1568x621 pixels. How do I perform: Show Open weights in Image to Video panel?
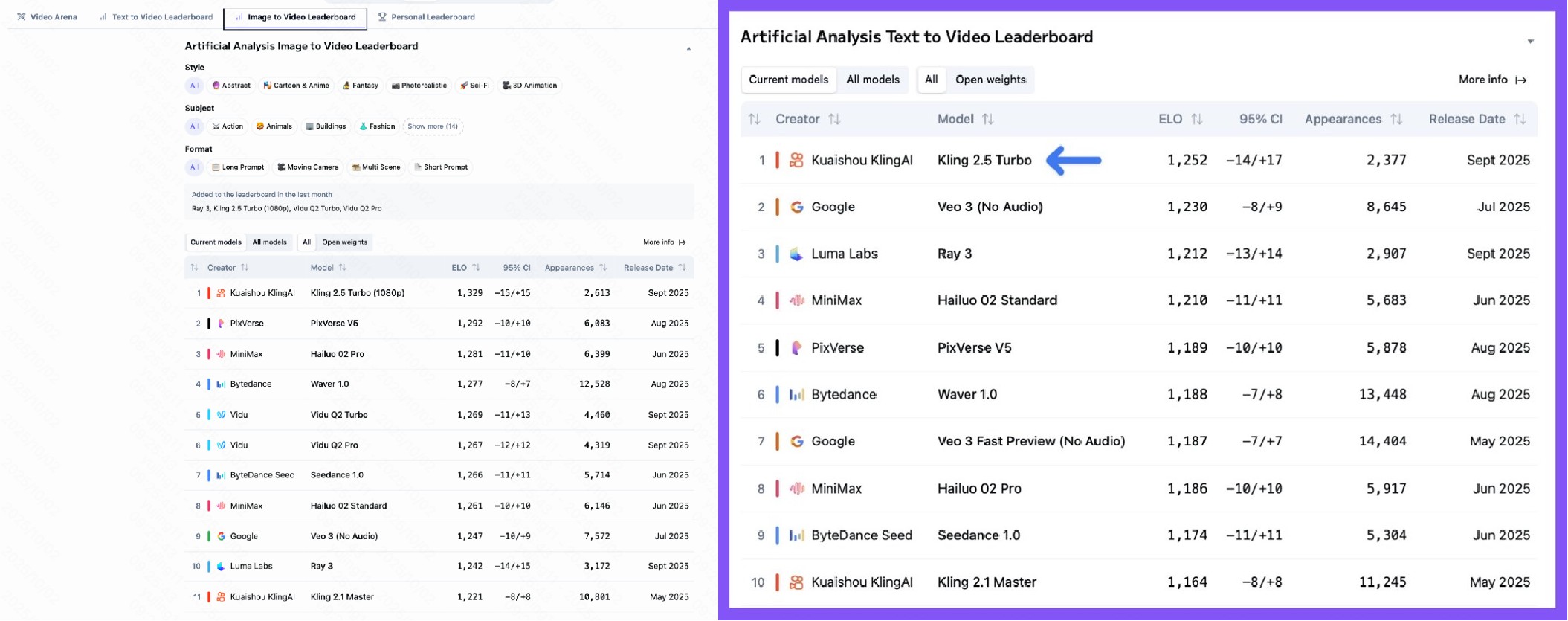tap(344, 242)
